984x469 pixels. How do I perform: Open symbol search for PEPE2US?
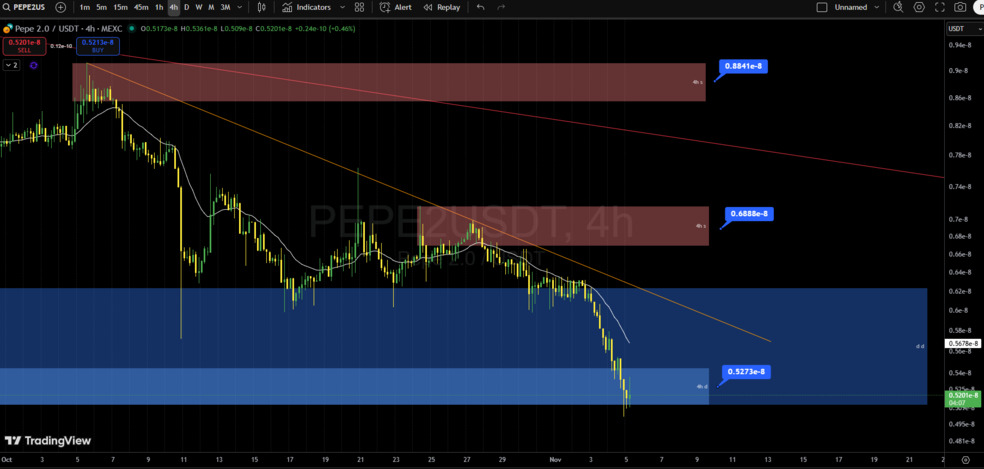pyautogui.click(x=28, y=7)
